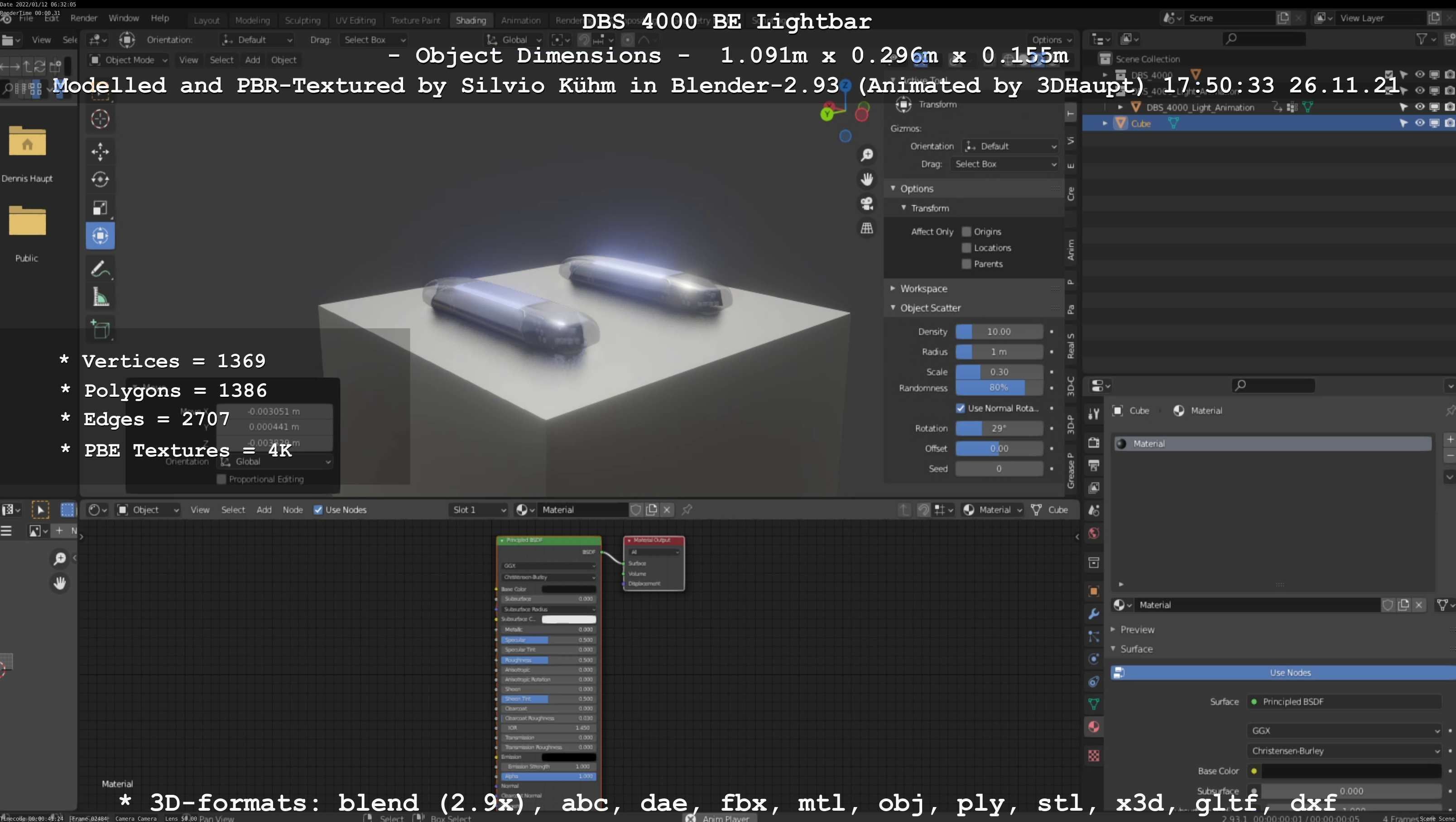Screen dimensions: 1456x822
Task: Click the viewport pan hand icon
Action: (866, 179)
